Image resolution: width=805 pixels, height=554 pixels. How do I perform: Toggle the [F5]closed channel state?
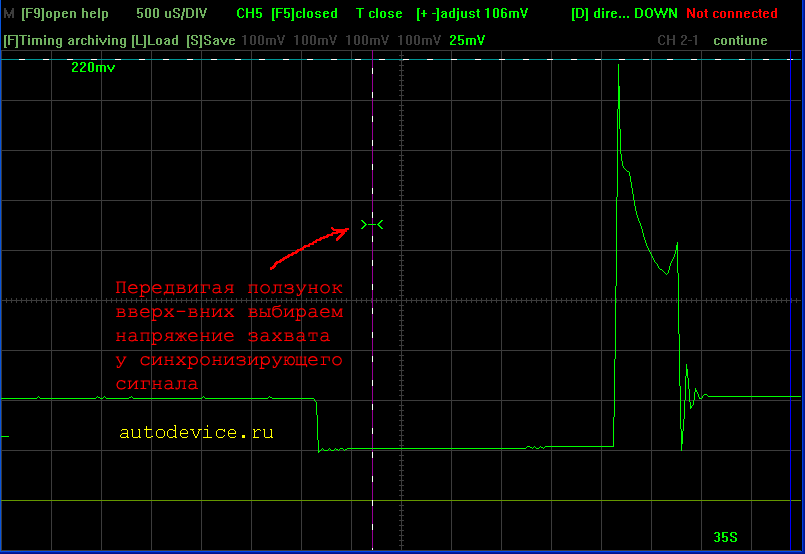pos(304,13)
